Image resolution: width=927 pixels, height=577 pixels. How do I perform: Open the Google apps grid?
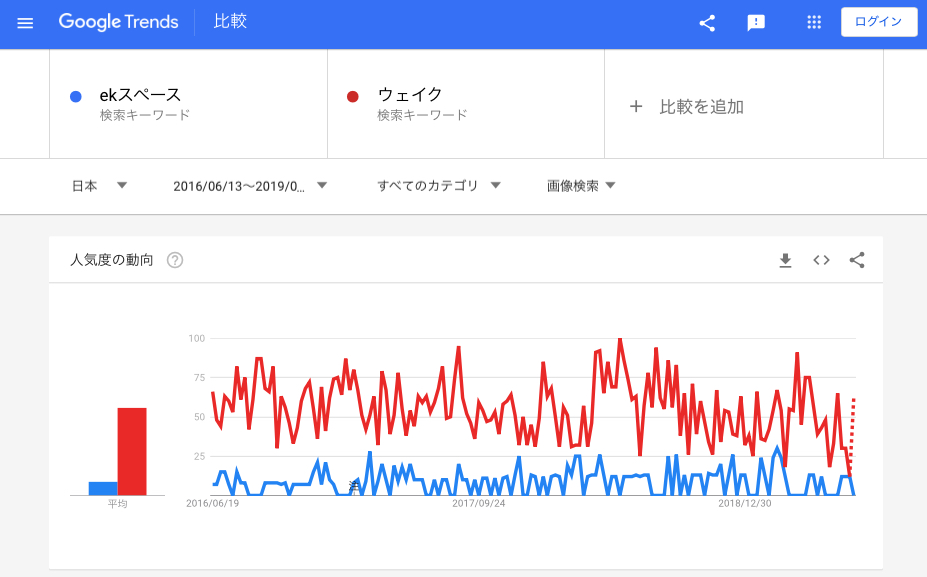coord(814,22)
